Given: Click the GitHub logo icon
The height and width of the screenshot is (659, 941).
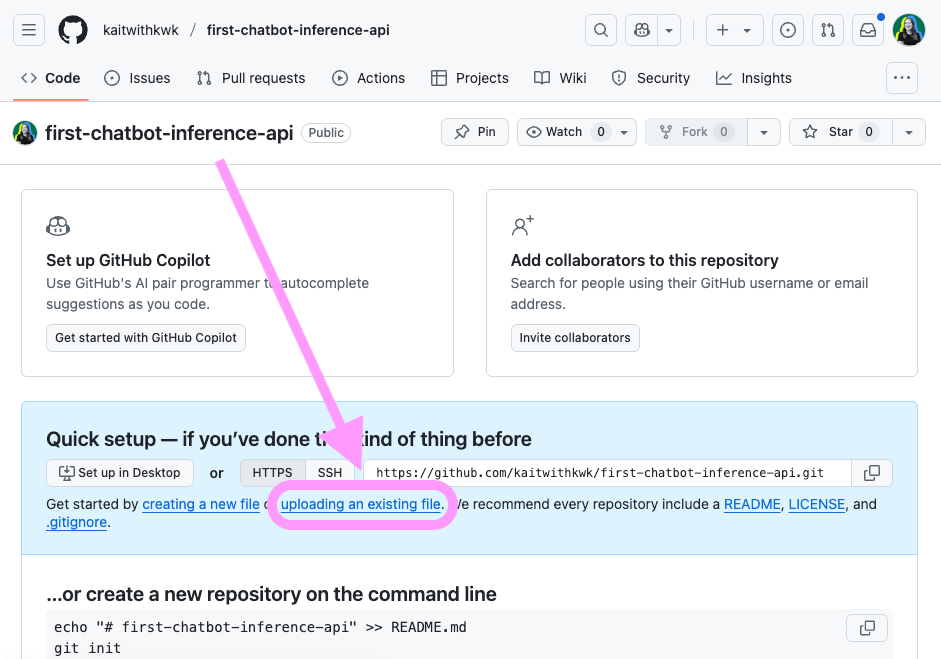Looking at the screenshot, I should pos(73,30).
